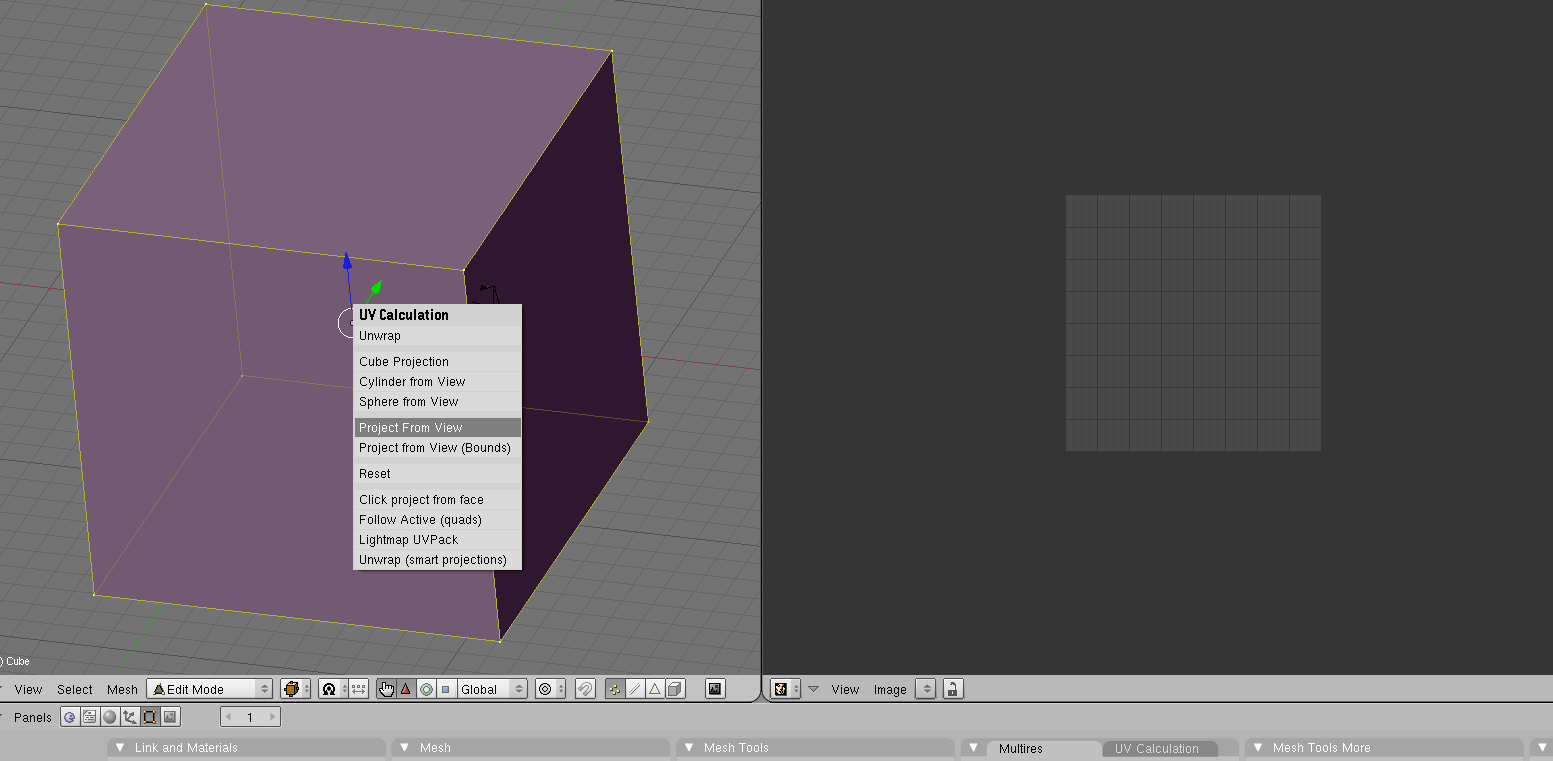This screenshot has height=761, width=1553.
Task: Click the render preview image icon
Action: coord(715,689)
